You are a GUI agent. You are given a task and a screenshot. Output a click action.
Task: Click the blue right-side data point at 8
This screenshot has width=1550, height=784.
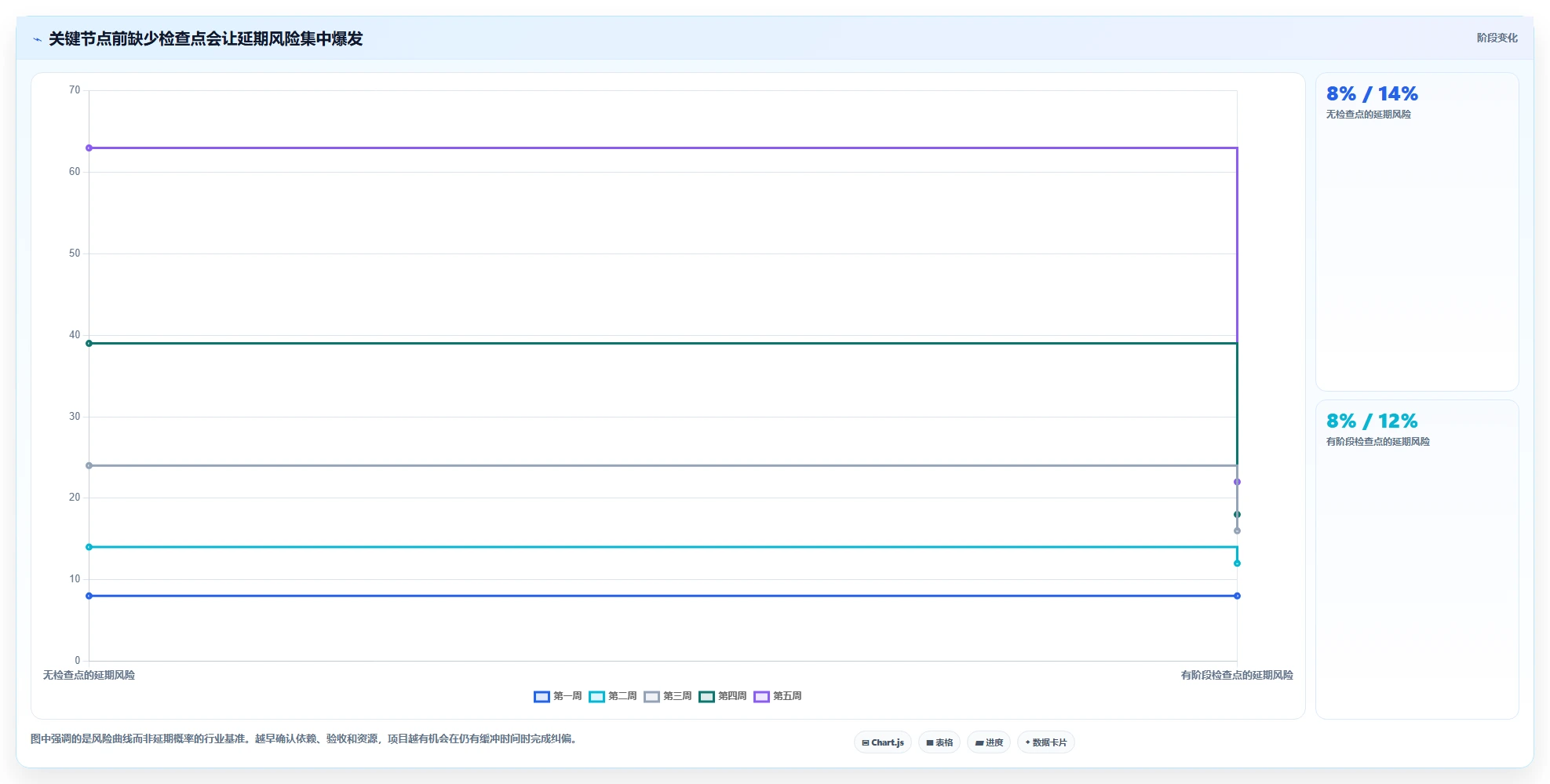(x=1237, y=596)
